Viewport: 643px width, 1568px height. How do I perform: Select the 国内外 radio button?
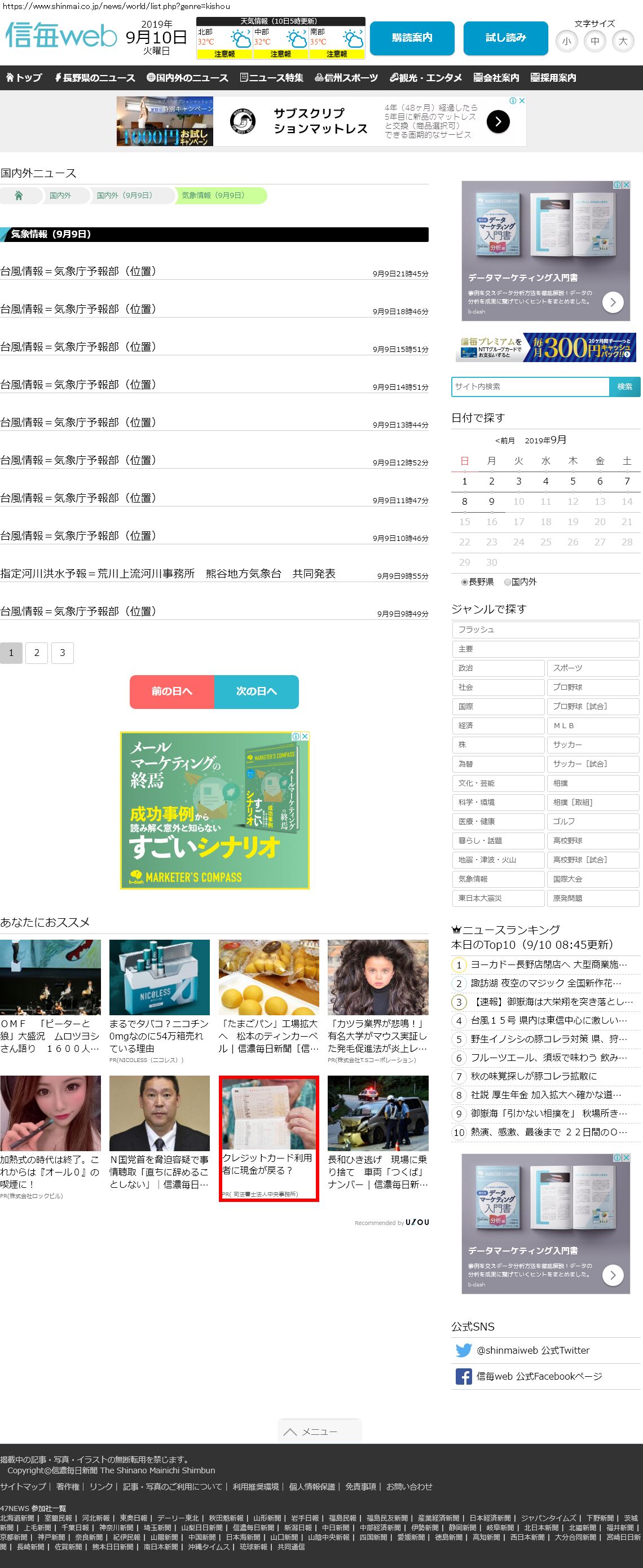[x=507, y=582]
